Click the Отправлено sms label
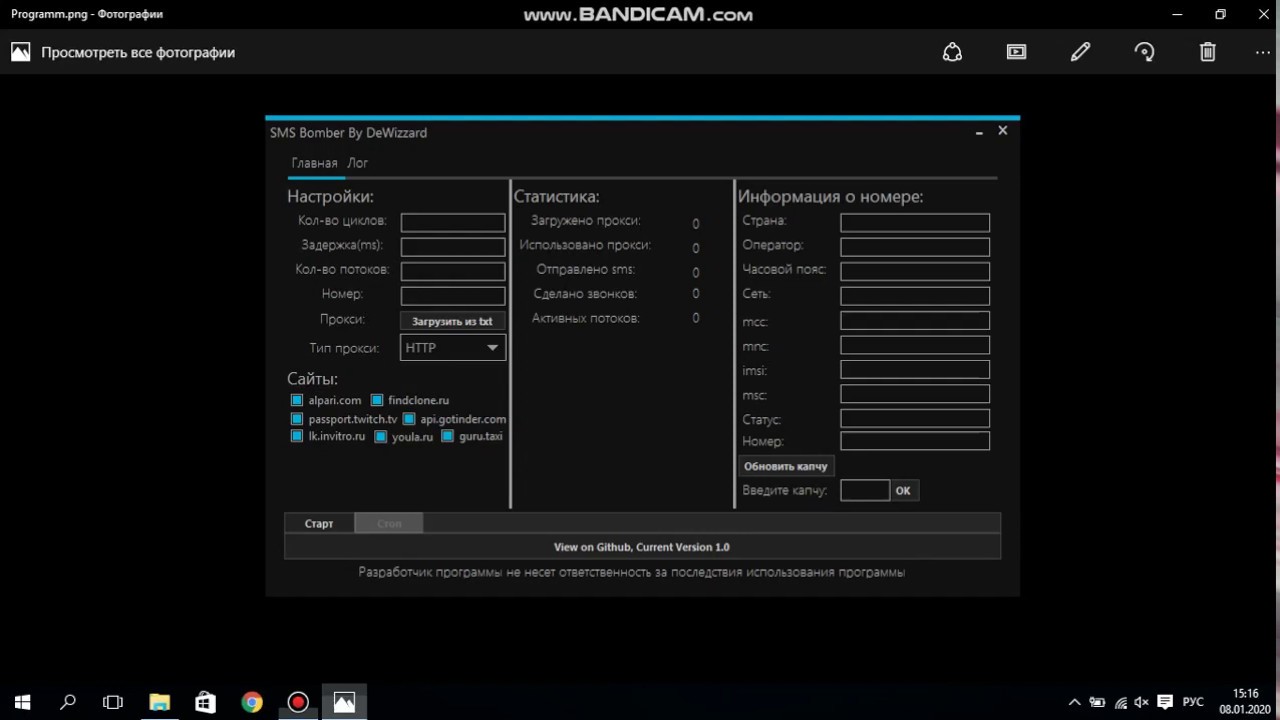Image resolution: width=1280 pixels, height=720 pixels. [586, 269]
